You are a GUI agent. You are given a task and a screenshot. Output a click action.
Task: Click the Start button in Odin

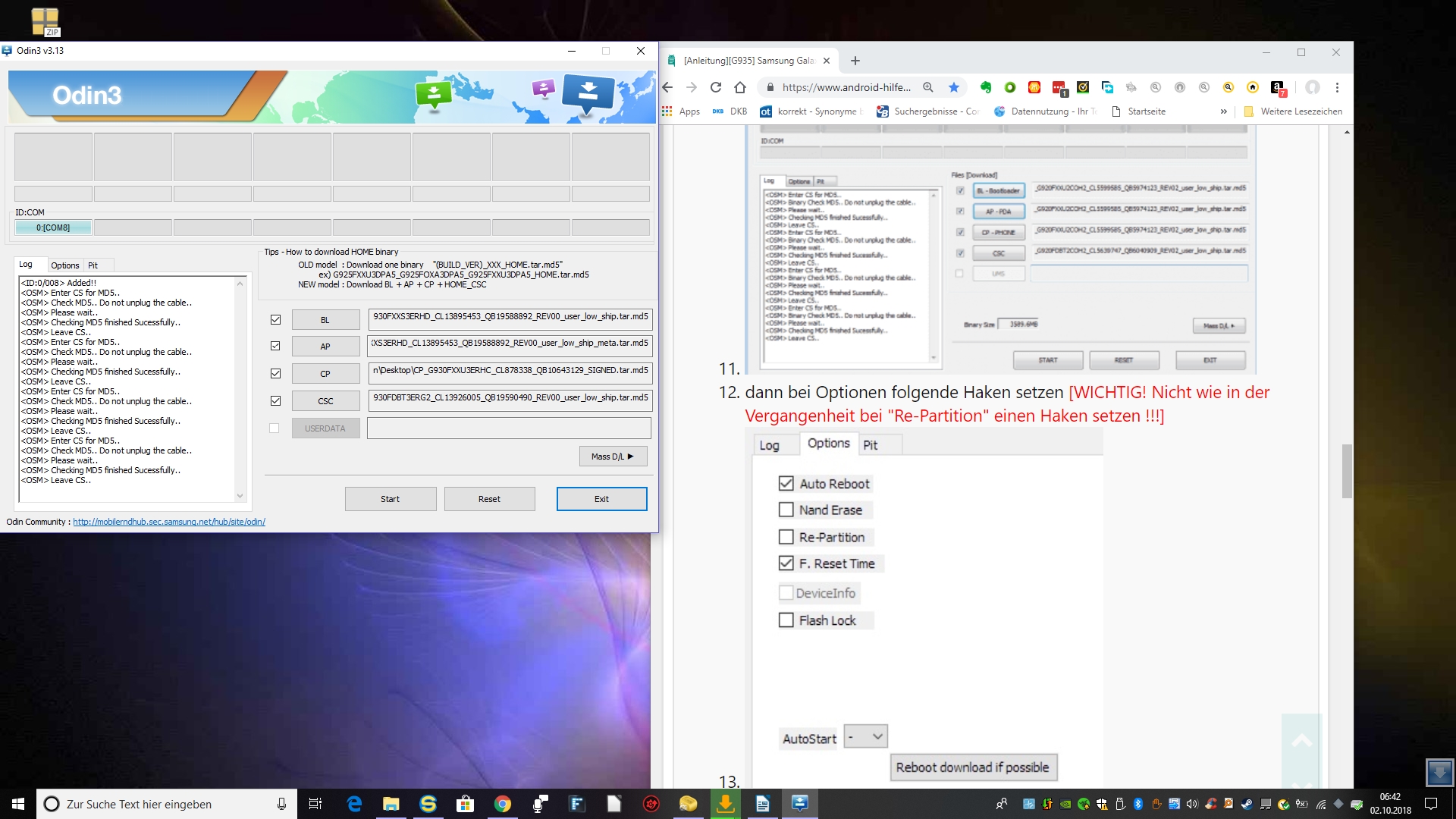click(x=391, y=499)
